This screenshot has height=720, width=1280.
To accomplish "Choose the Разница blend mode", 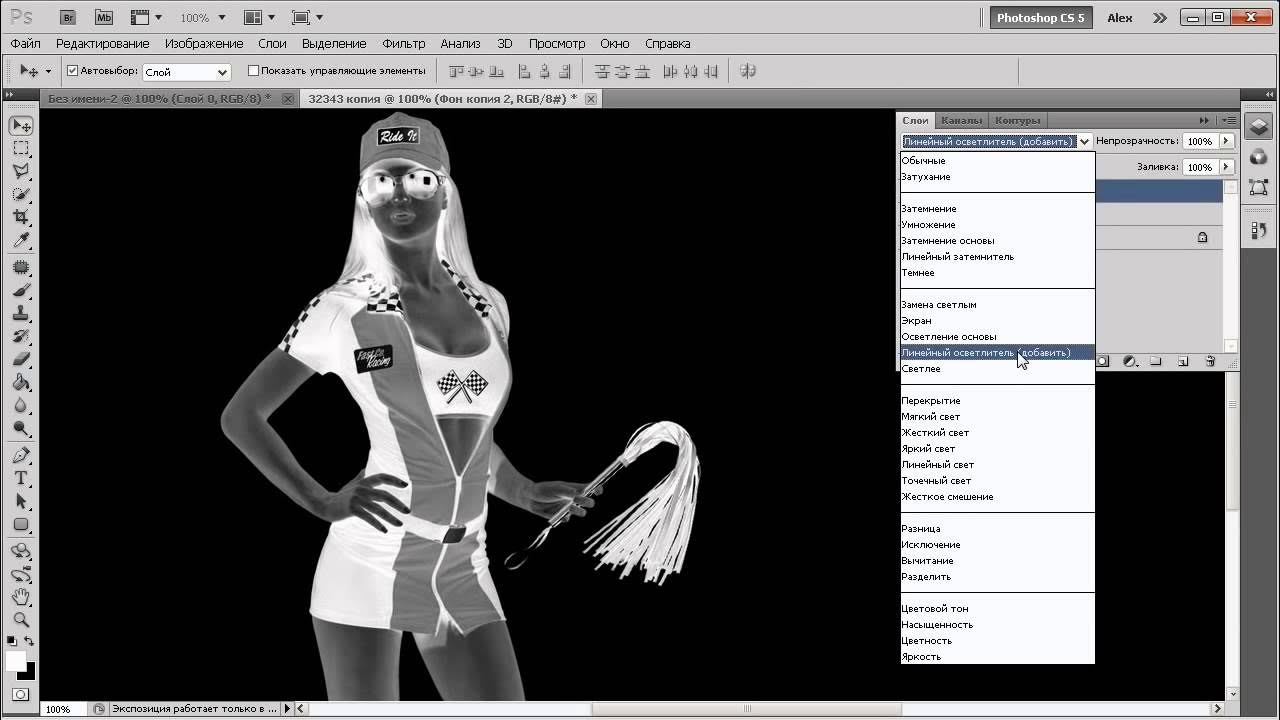I will point(997,529).
